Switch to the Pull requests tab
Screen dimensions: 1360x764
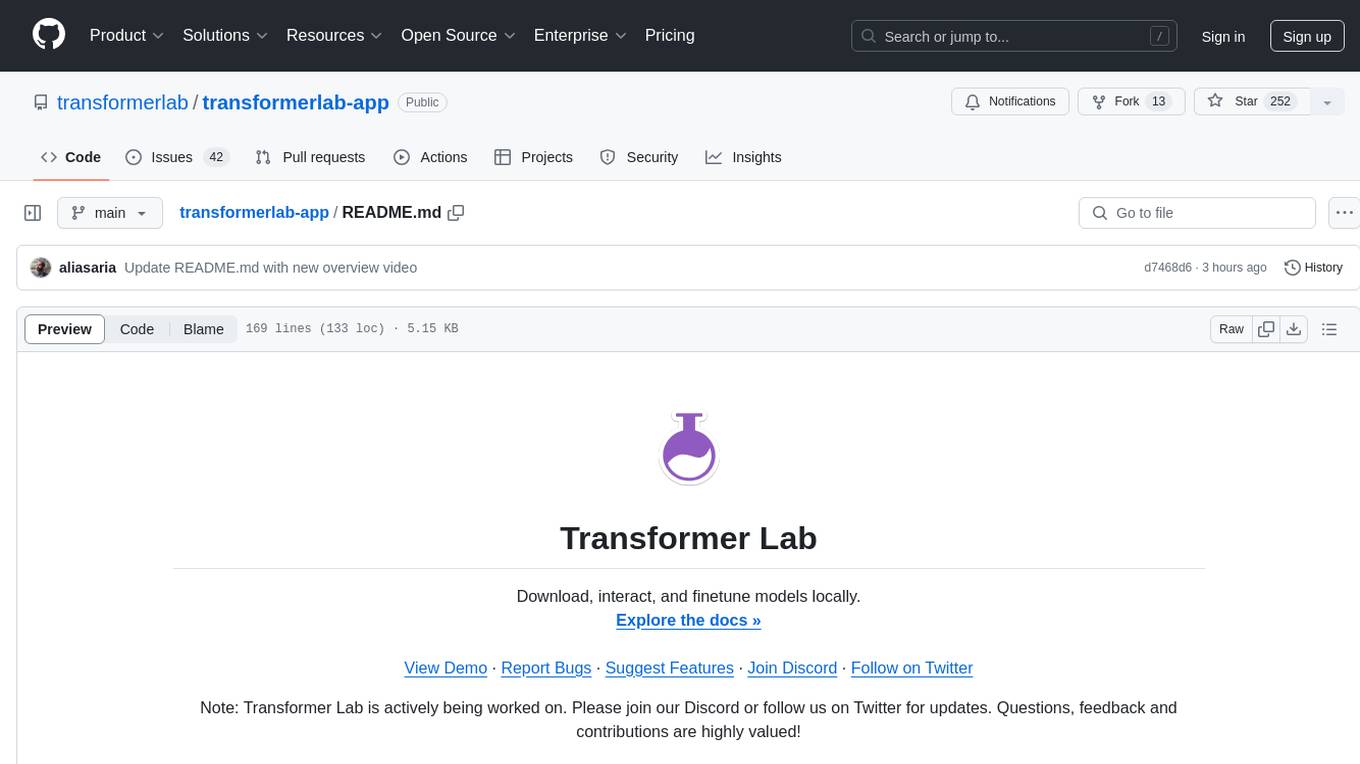310,157
